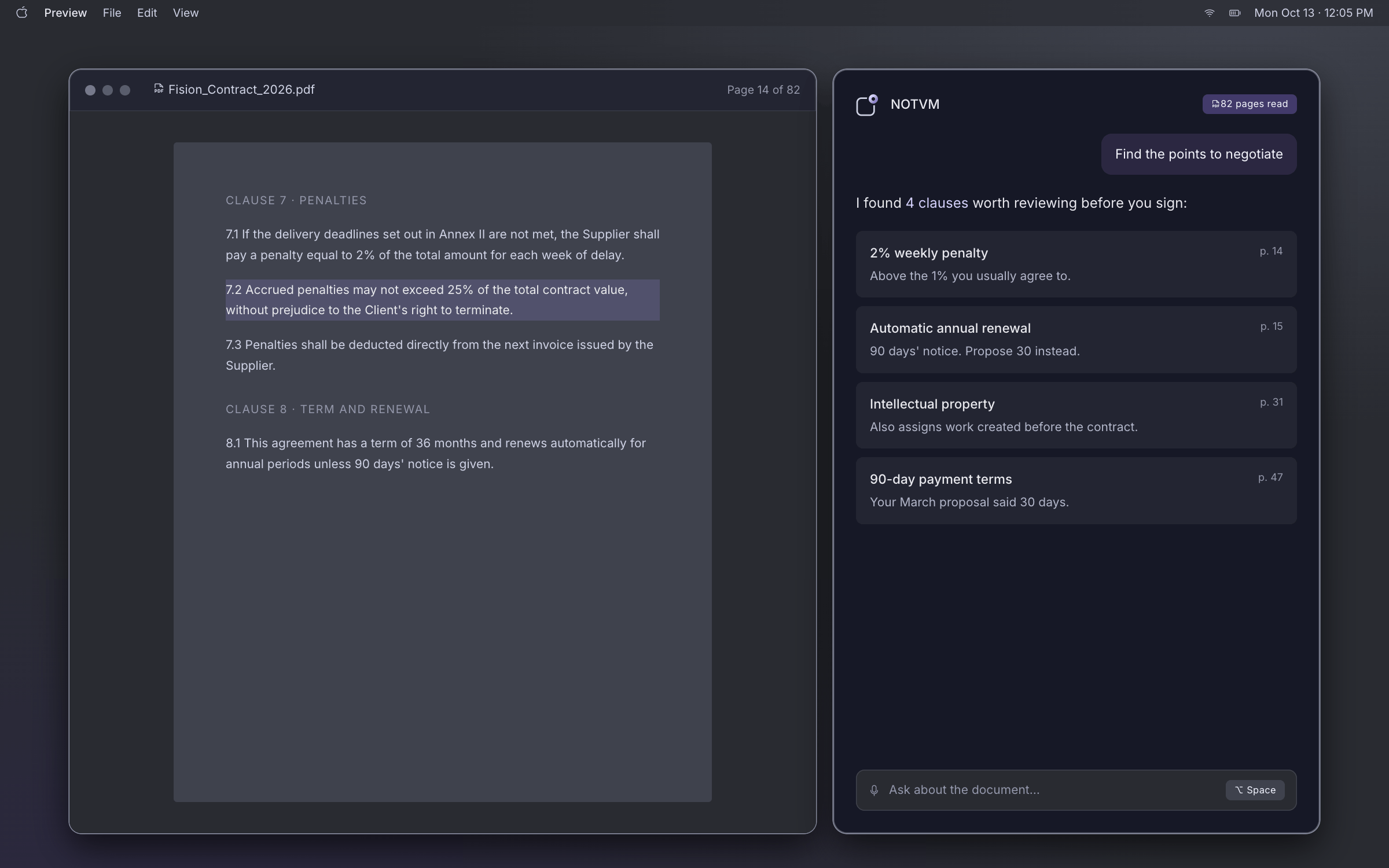
Task: Focus the Ask about the document field
Action: (1076, 790)
